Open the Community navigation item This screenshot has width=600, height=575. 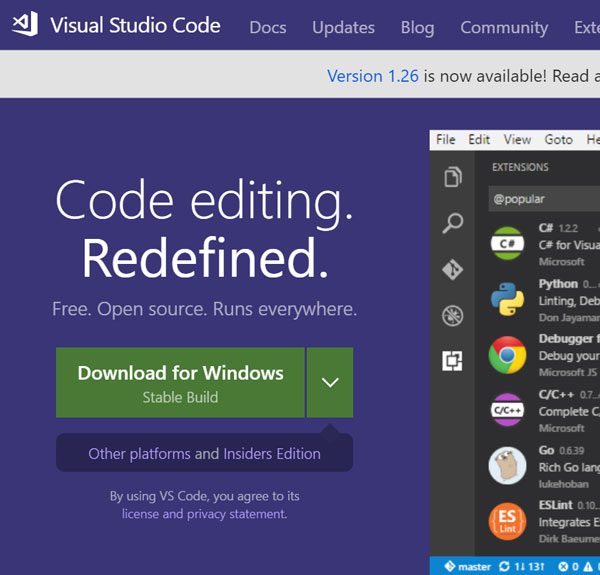[x=504, y=28]
